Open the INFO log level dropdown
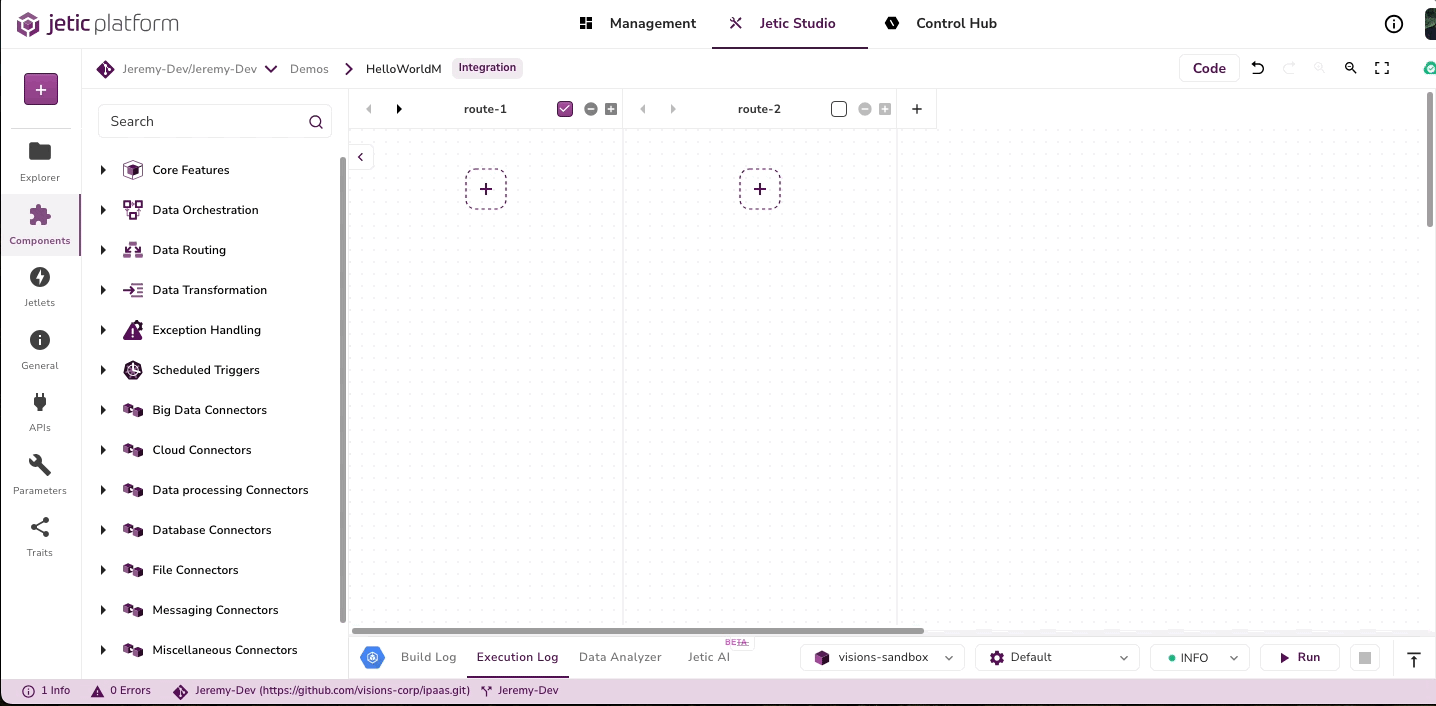The width and height of the screenshot is (1436, 706). point(1200,657)
